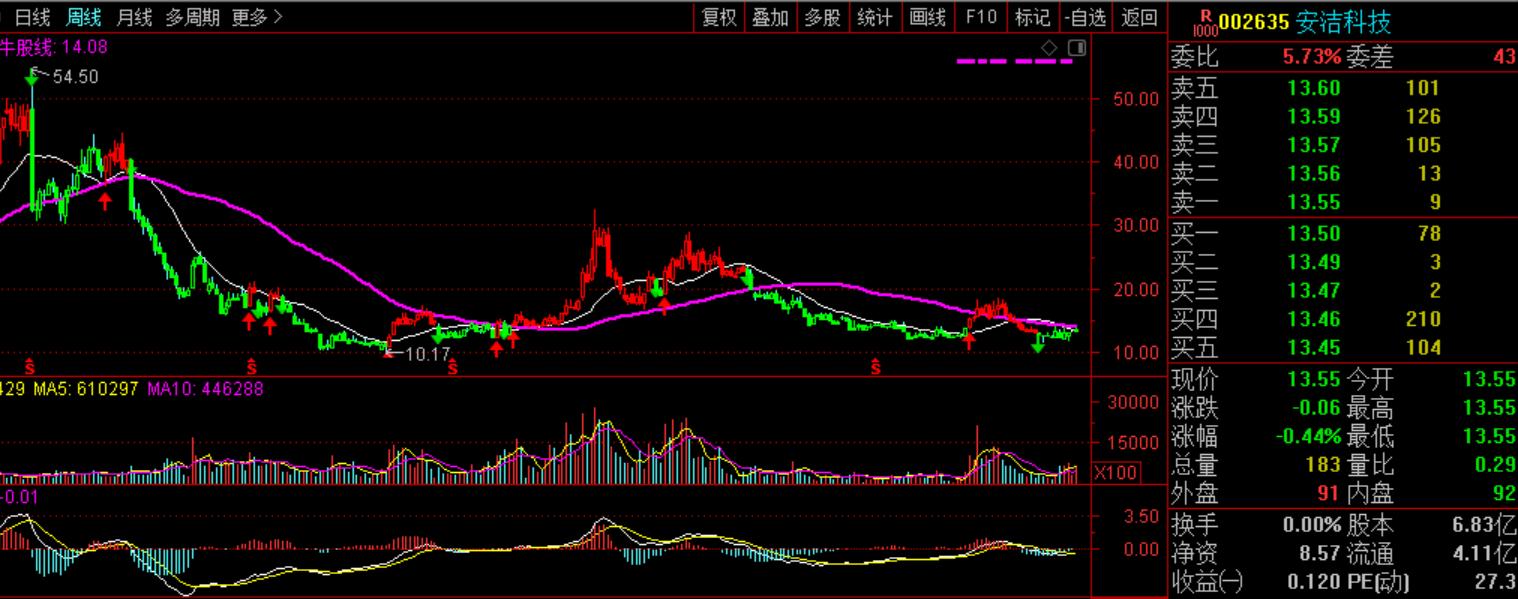Click the X100 volume unit label

[1115, 472]
